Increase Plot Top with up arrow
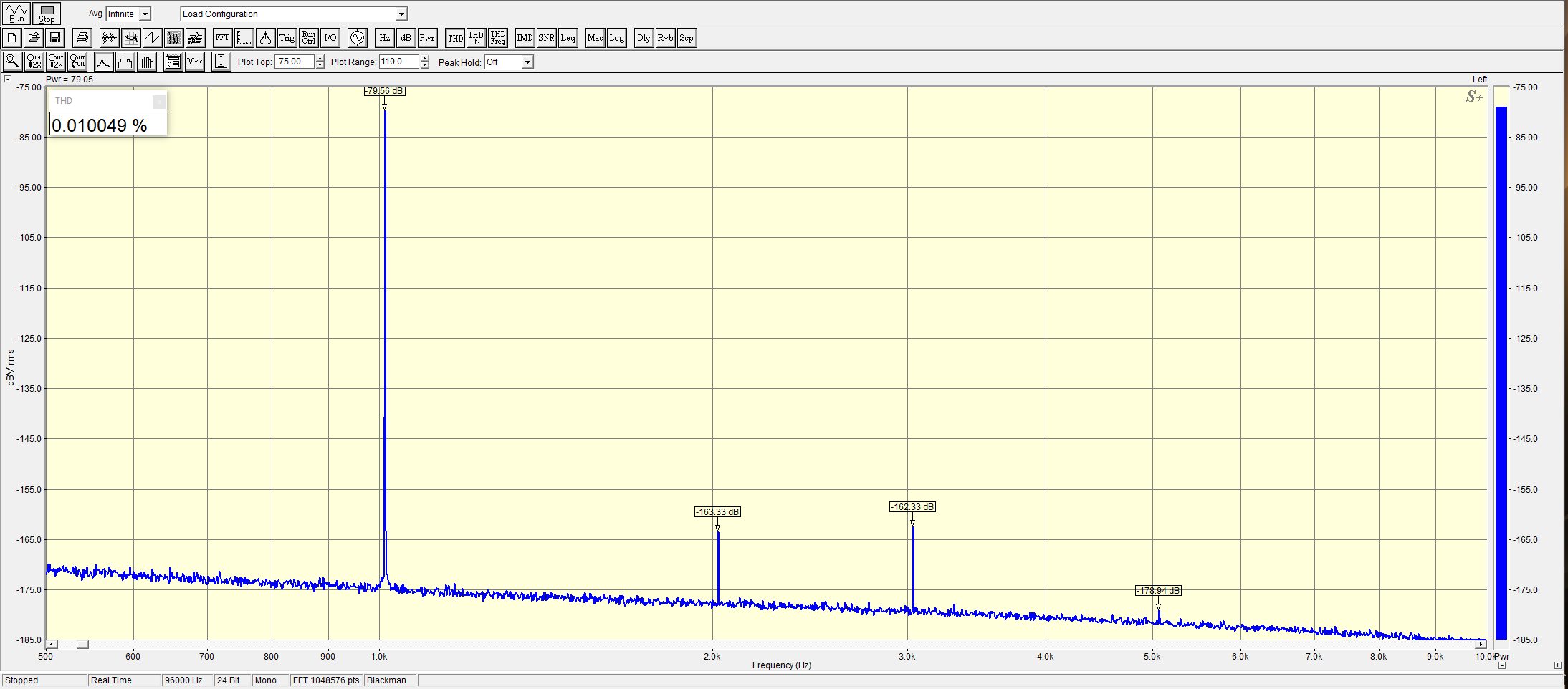This screenshot has width=1568, height=689. point(320,58)
